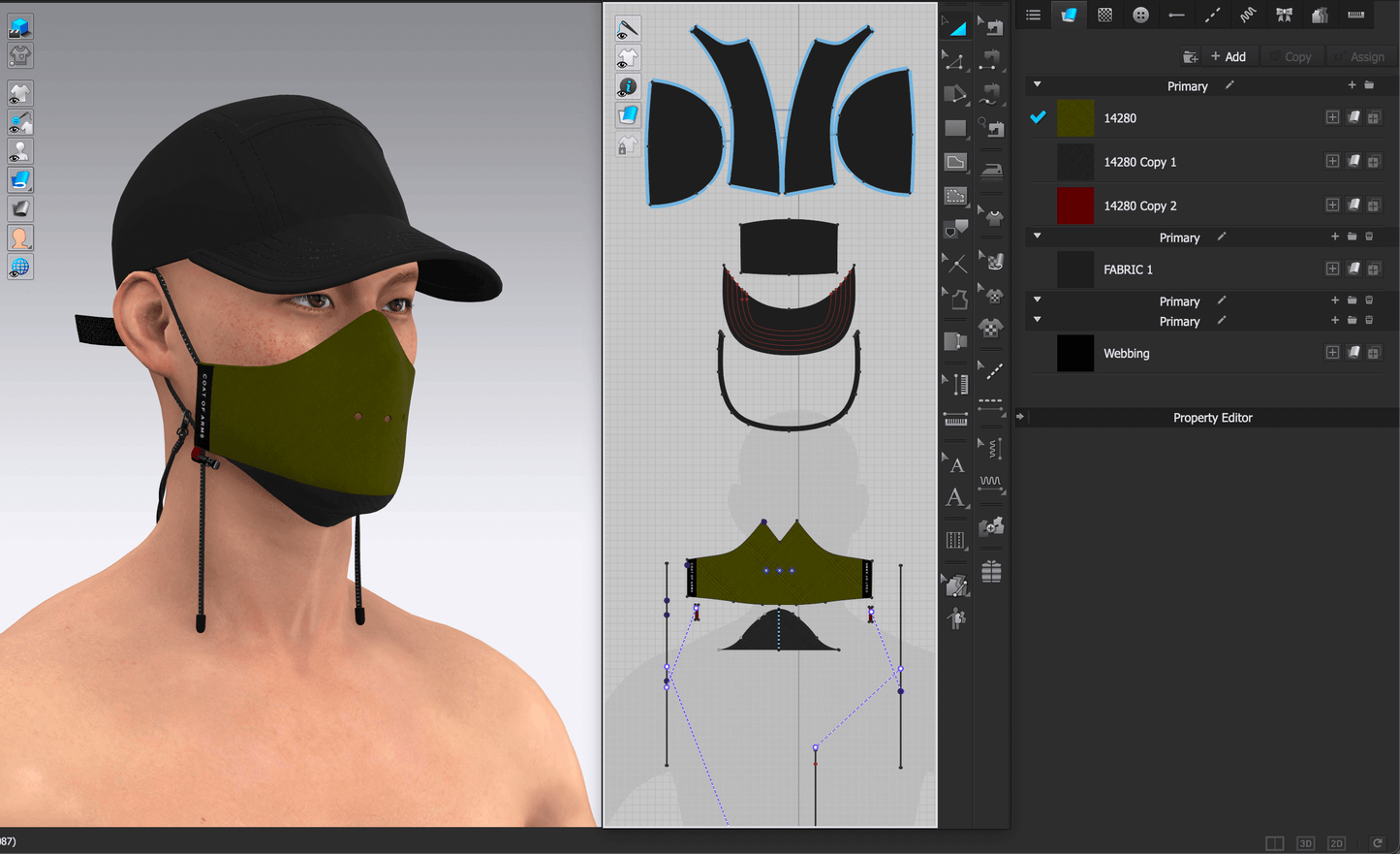Select the gift-box Bind tool icon
Viewport: 1400px width, 854px height.
[991, 571]
